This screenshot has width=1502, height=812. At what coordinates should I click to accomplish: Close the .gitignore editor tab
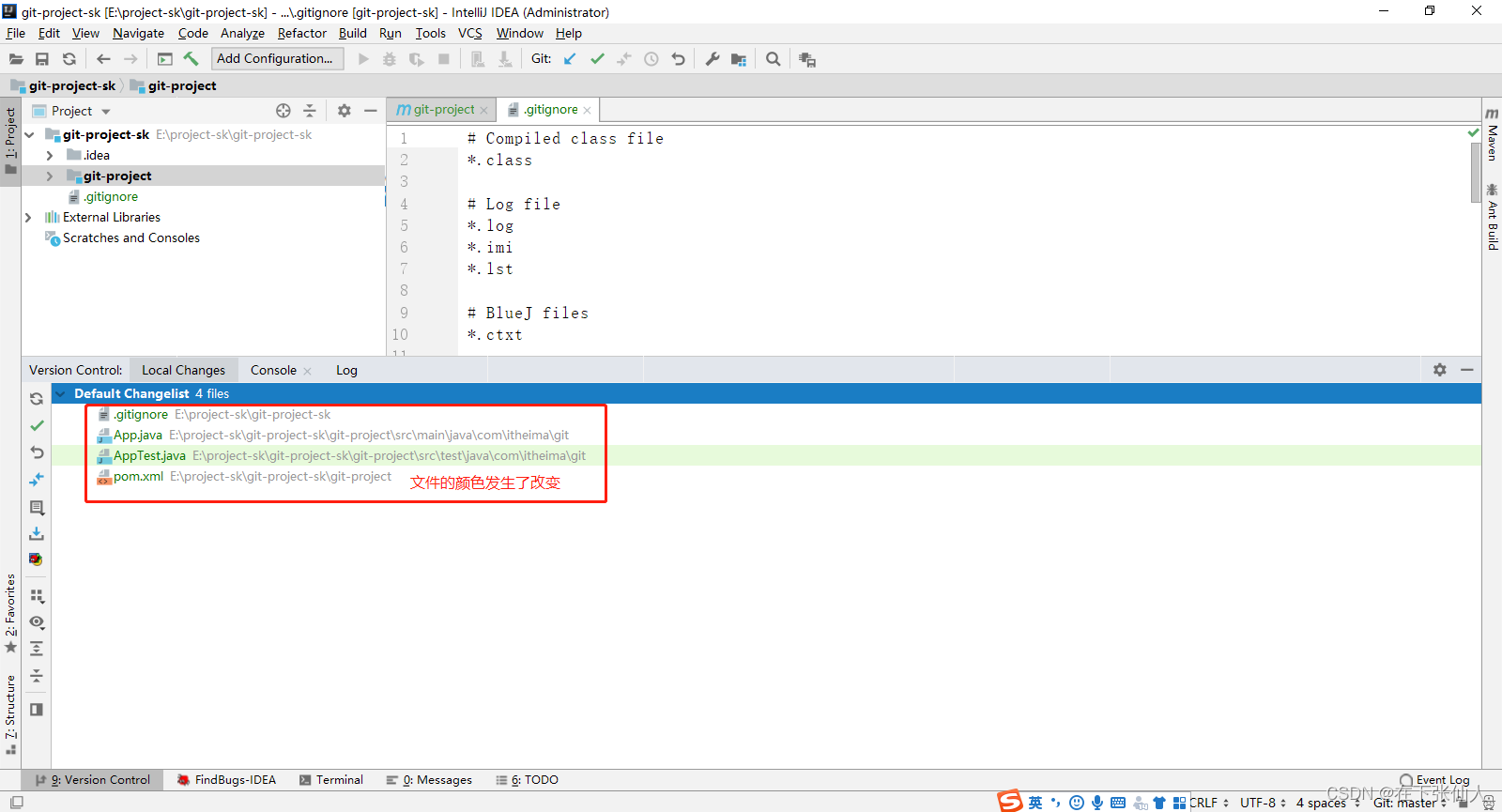click(x=588, y=111)
